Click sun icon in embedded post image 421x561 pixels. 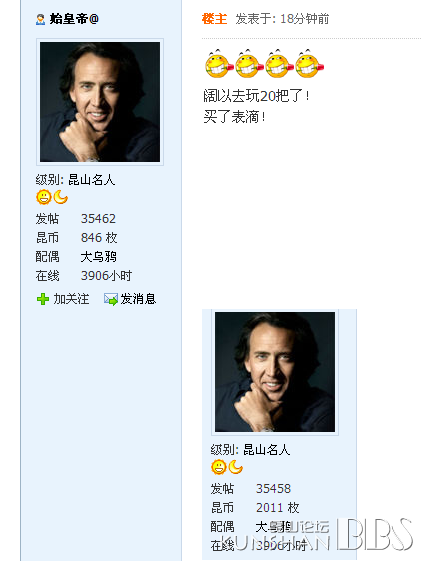(219, 467)
